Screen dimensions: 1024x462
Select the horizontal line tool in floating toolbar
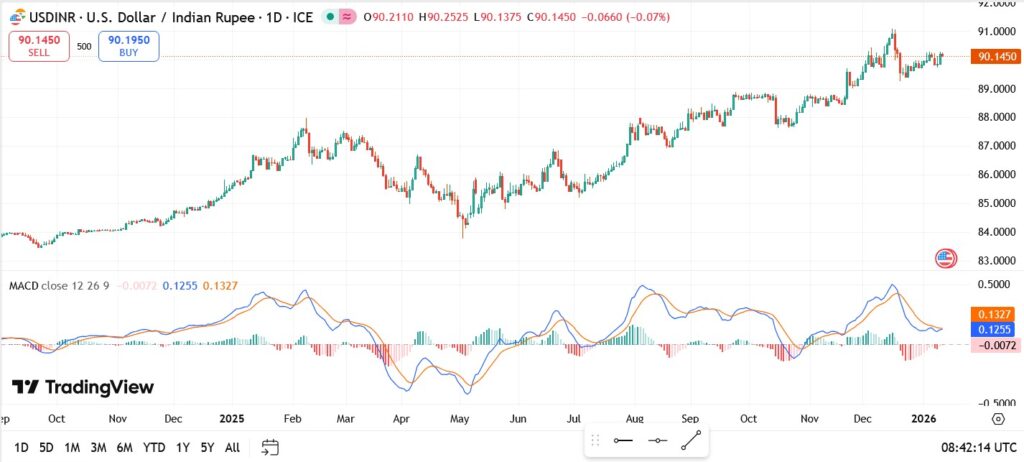[624, 440]
